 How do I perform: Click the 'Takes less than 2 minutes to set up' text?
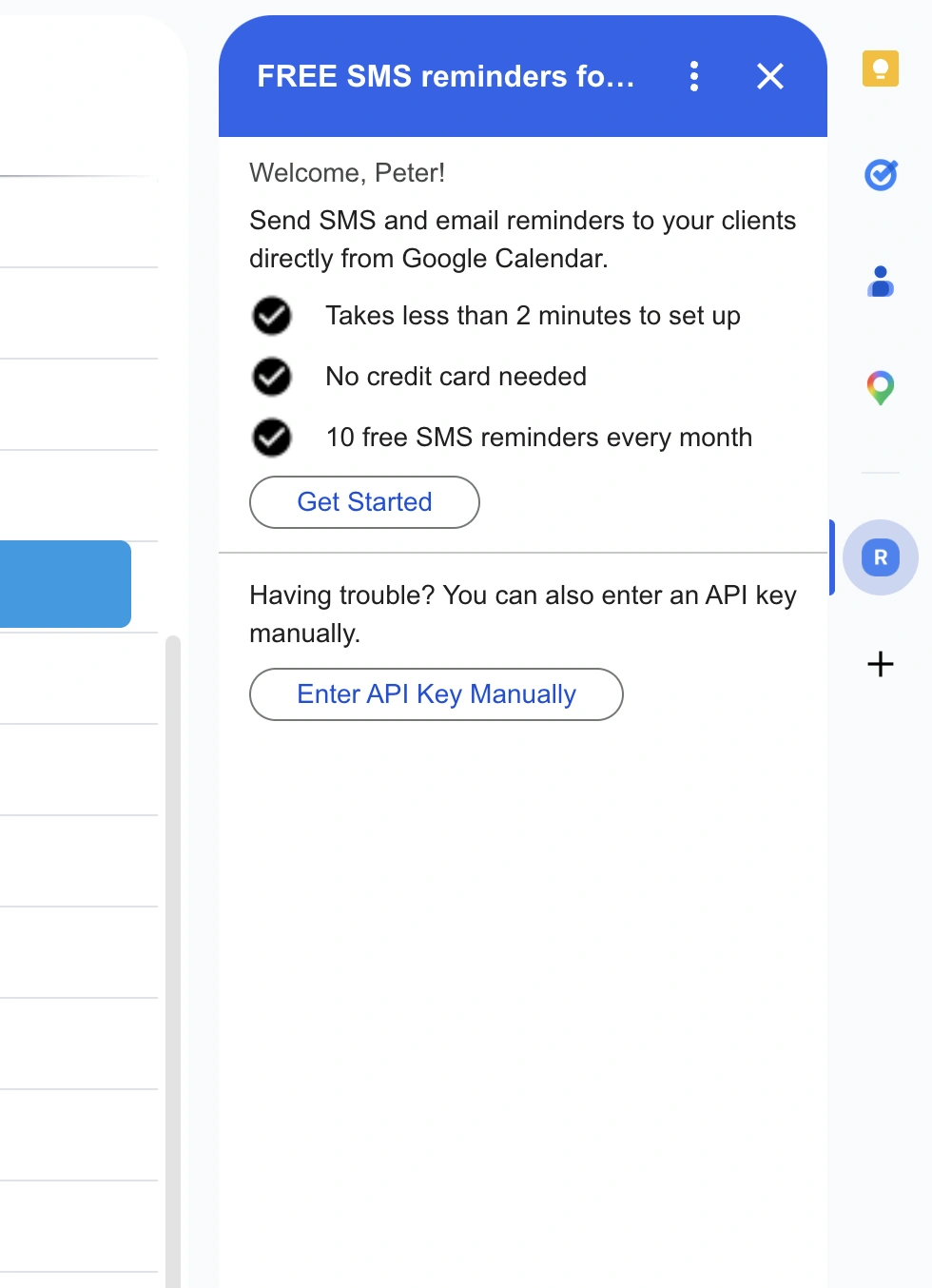click(533, 316)
